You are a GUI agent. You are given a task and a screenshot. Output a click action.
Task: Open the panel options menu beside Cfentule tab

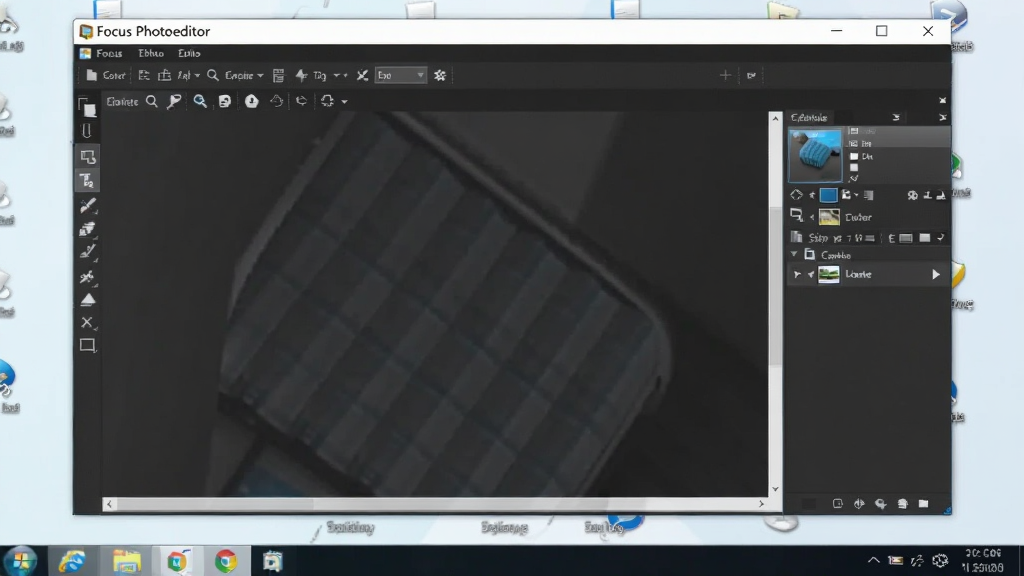[x=896, y=118]
